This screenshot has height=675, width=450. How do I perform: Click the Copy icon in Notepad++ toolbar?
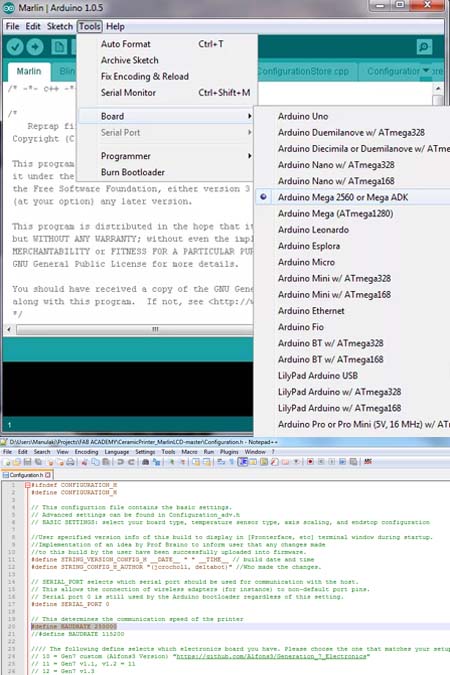pos(95,462)
